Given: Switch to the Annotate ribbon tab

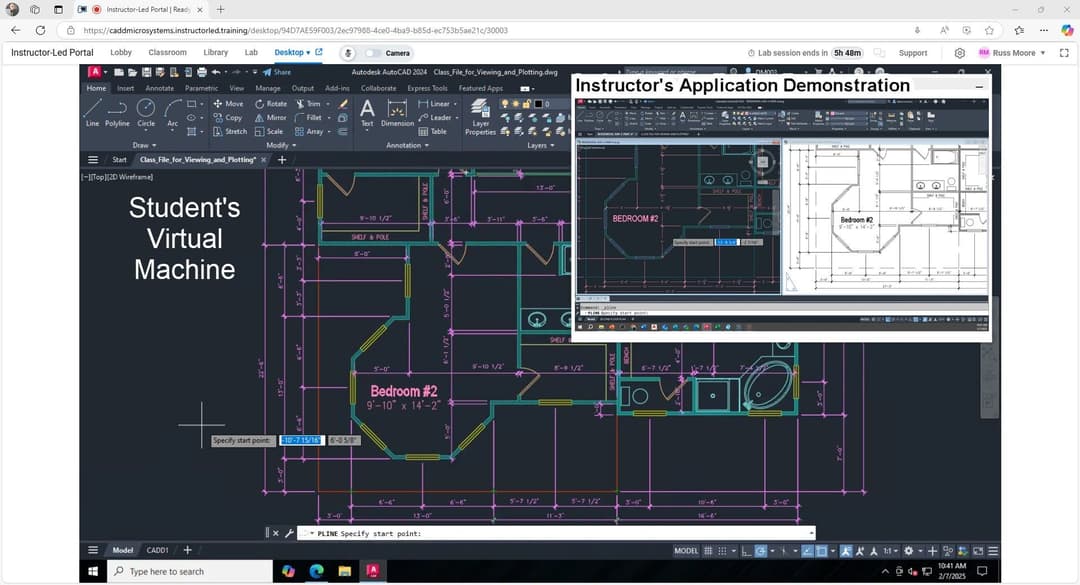Looking at the screenshot, I should pyautogui.click(x=159, y=88).
